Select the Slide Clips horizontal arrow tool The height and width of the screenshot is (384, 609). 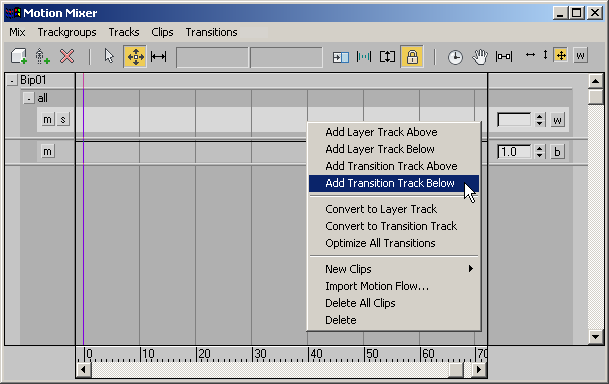point(158,57)
